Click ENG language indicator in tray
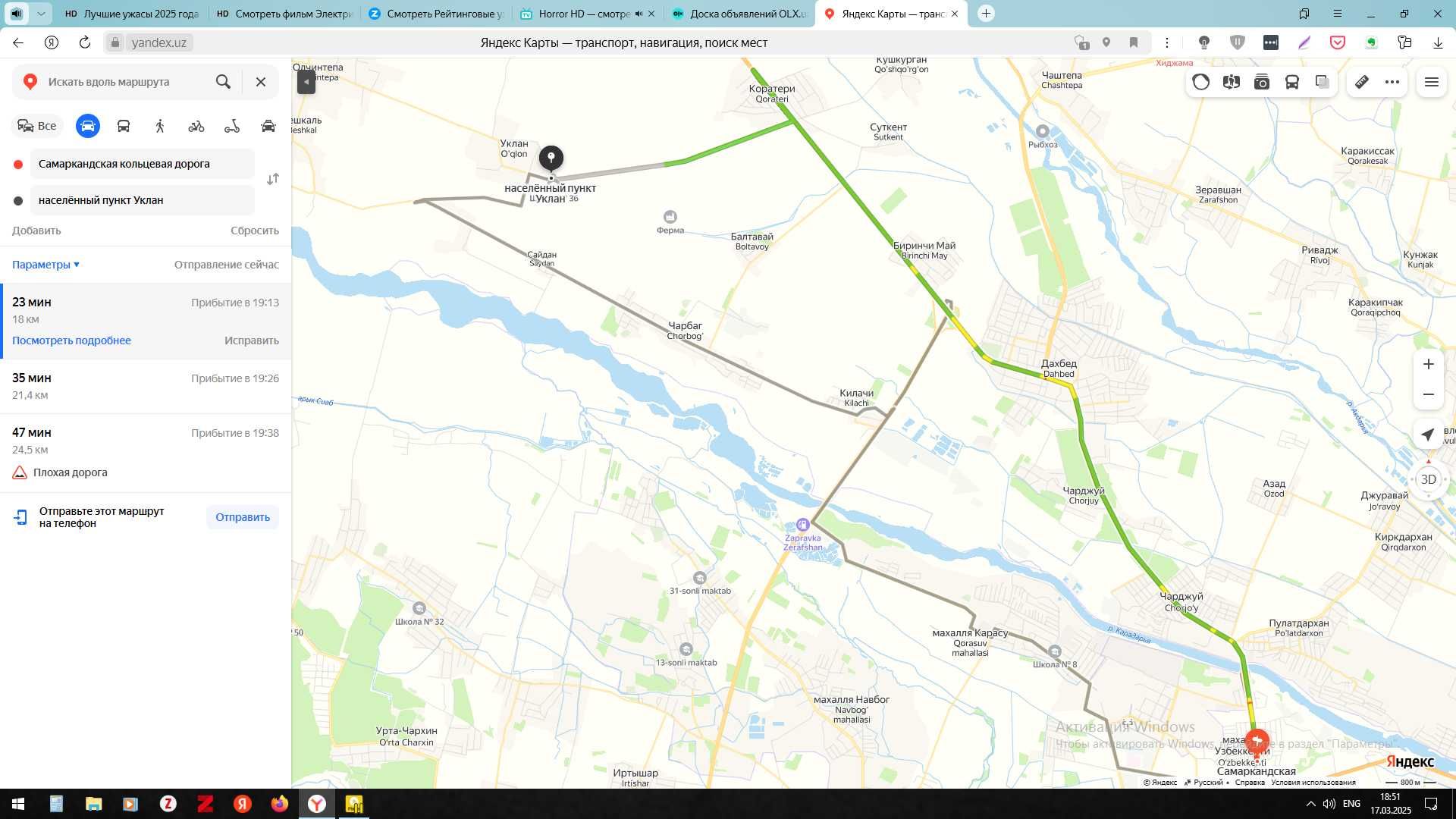Viewport: 1456px width, 819px height. tap(1351, 804)
